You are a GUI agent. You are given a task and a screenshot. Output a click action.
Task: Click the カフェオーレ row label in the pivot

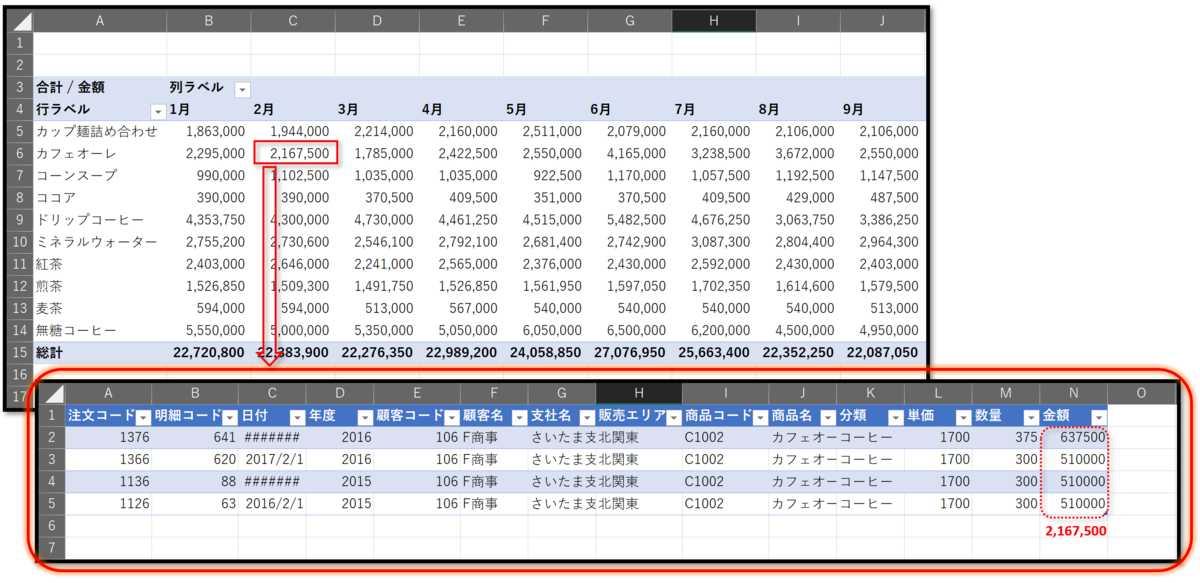coord(77,153)
